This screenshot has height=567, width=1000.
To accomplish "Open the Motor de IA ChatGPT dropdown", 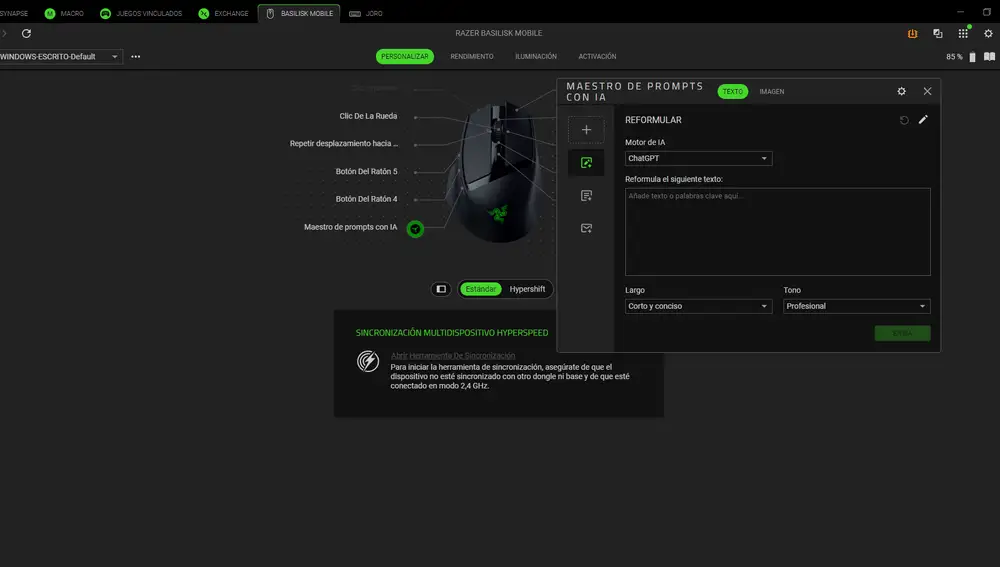I will pos(698,158).
